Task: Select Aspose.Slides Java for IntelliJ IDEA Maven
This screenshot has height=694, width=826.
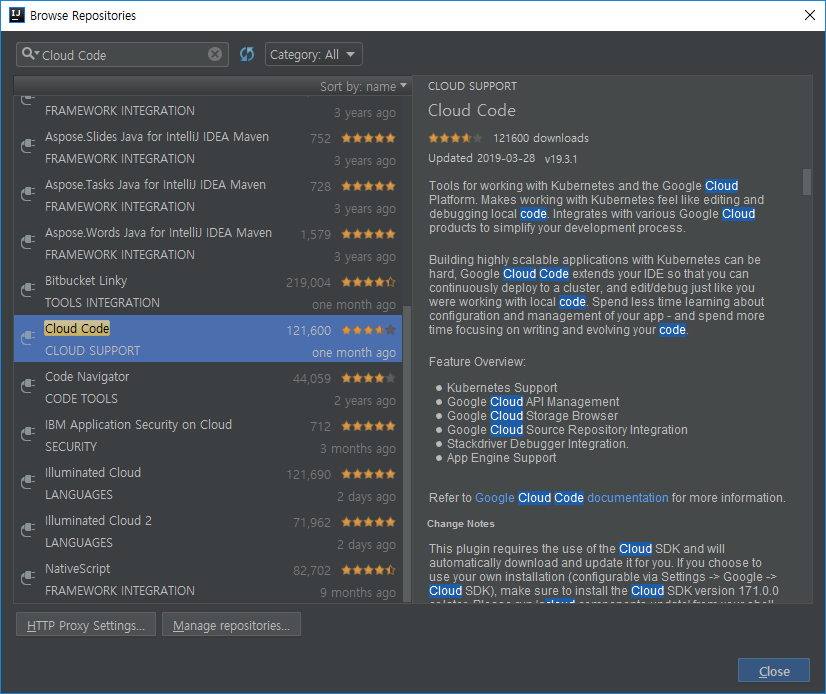Action: coord(157,137)
